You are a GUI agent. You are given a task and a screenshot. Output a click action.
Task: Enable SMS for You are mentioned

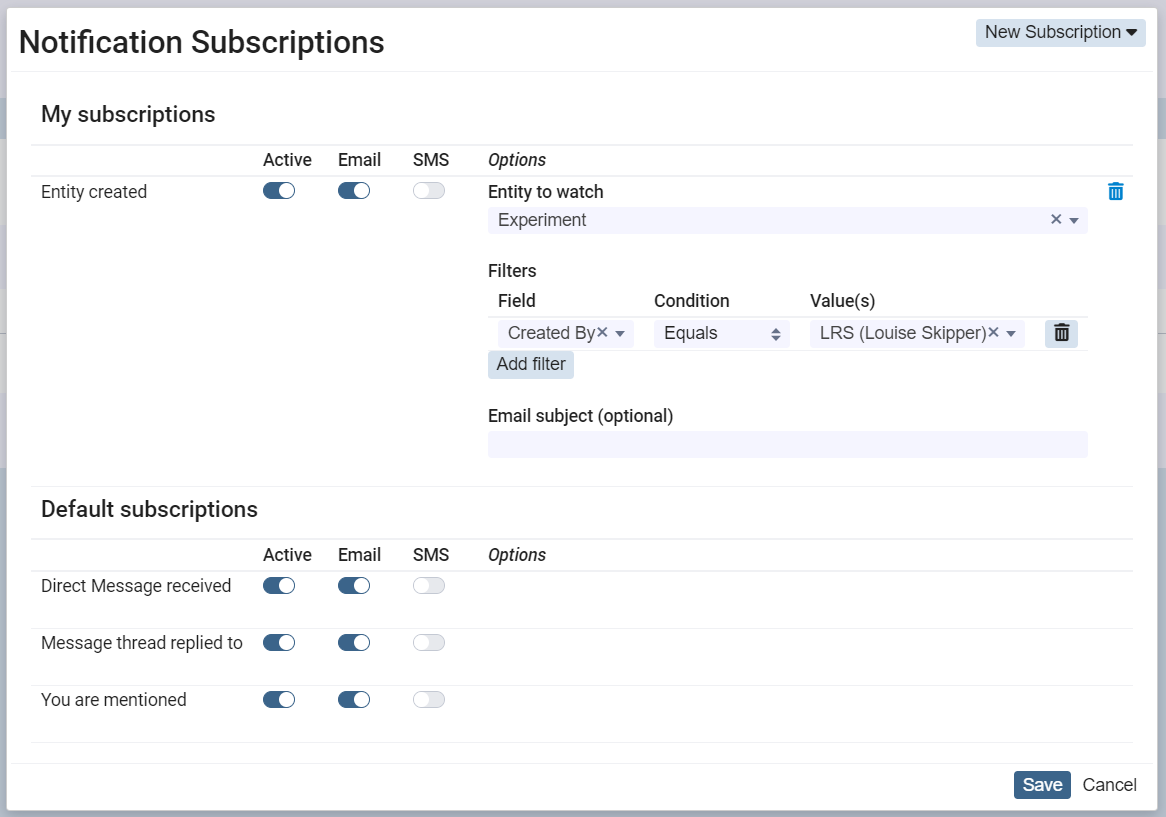pyautogui.click(x=429, y=700)
